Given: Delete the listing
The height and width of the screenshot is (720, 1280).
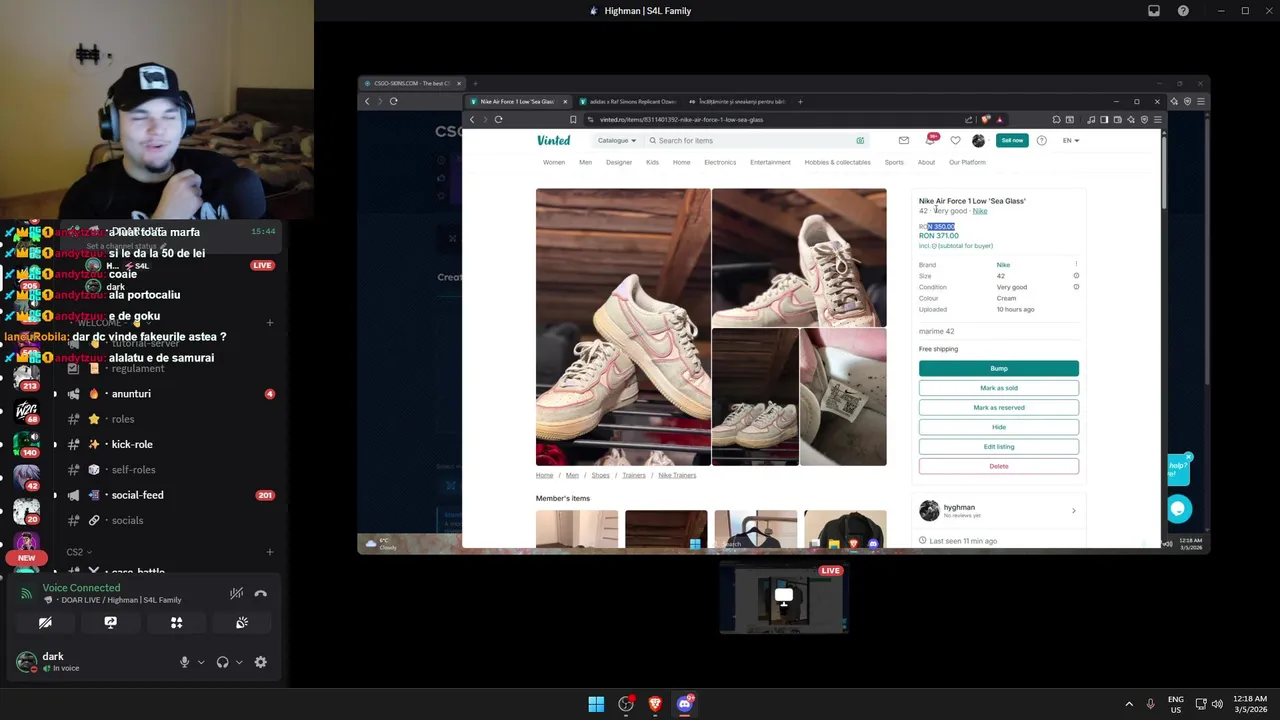Looking at the screenshot, I should coord(999,466).
